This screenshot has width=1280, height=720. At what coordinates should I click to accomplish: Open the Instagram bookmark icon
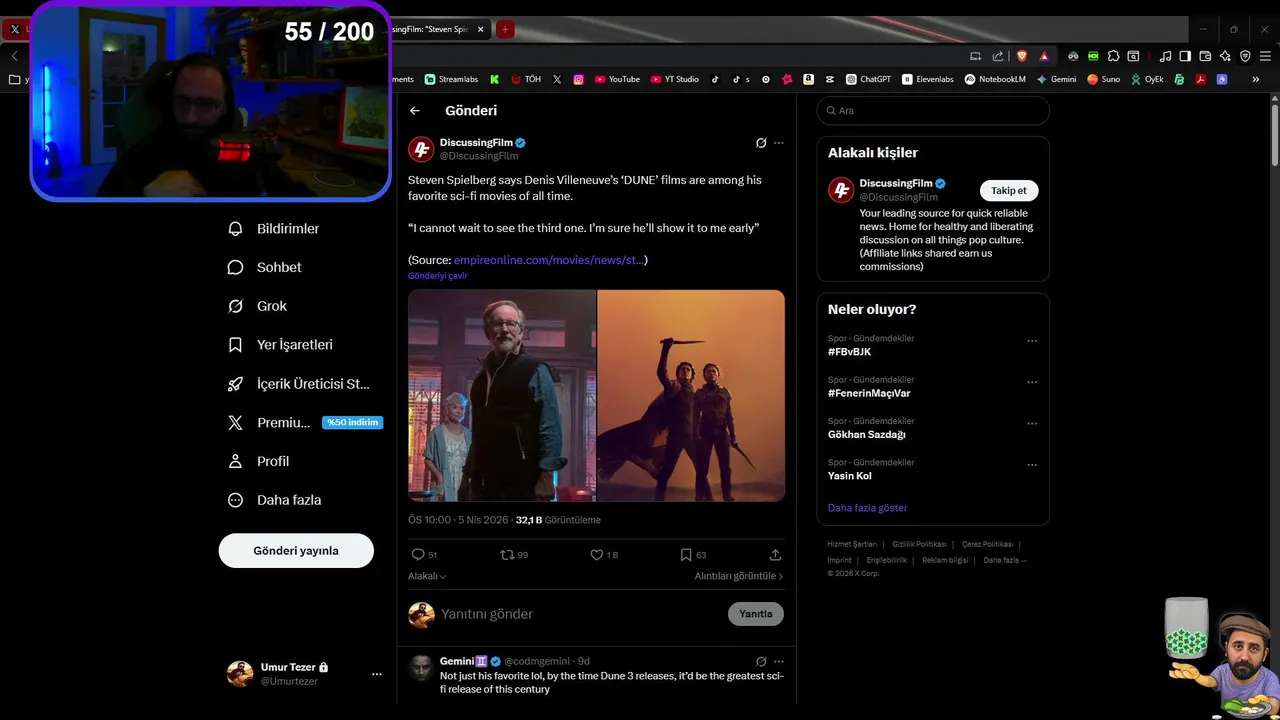pyautogui.click(x=578, y=79)
